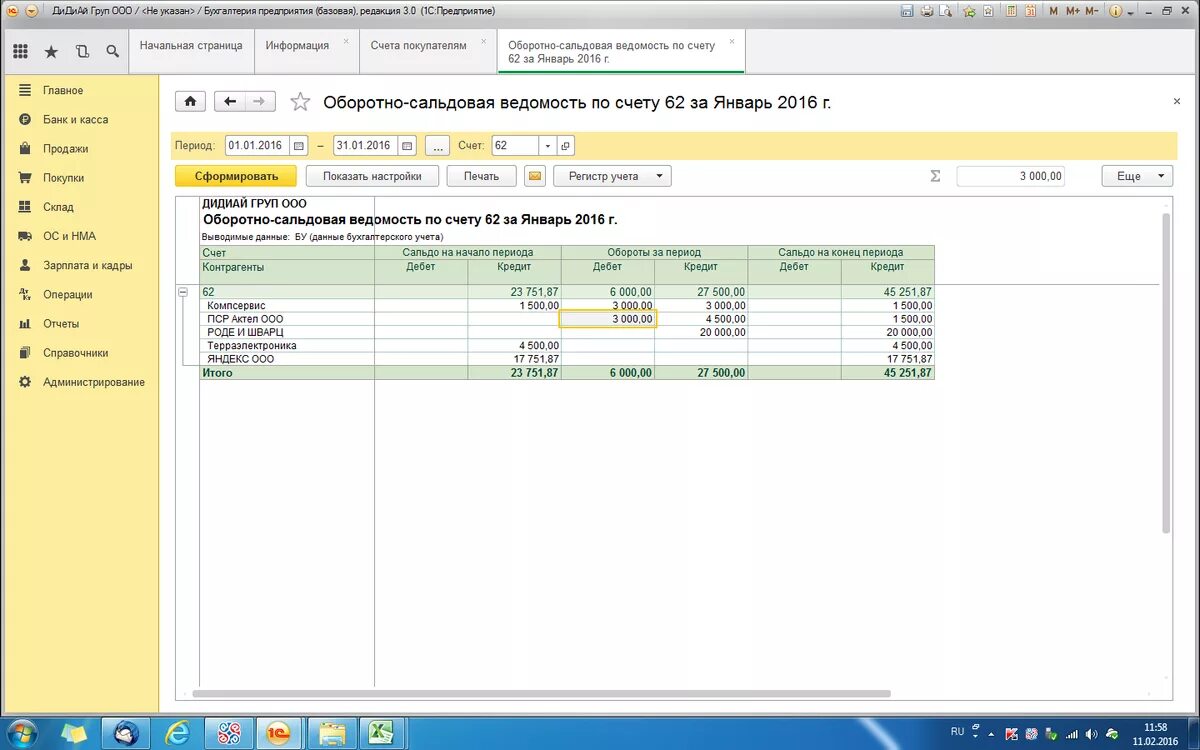Image resolution: width=1200 pixels, height=750 pixels.
Task: Select the Компсервис row name
Action: (236, 305)
